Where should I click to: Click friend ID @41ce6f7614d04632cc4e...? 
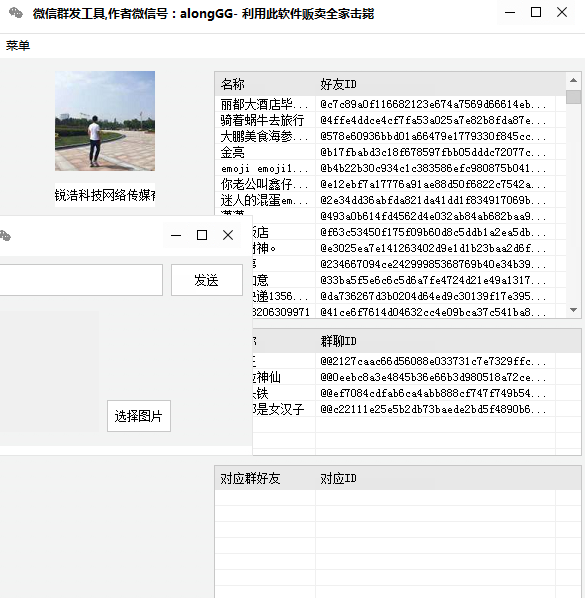[433, 312]
